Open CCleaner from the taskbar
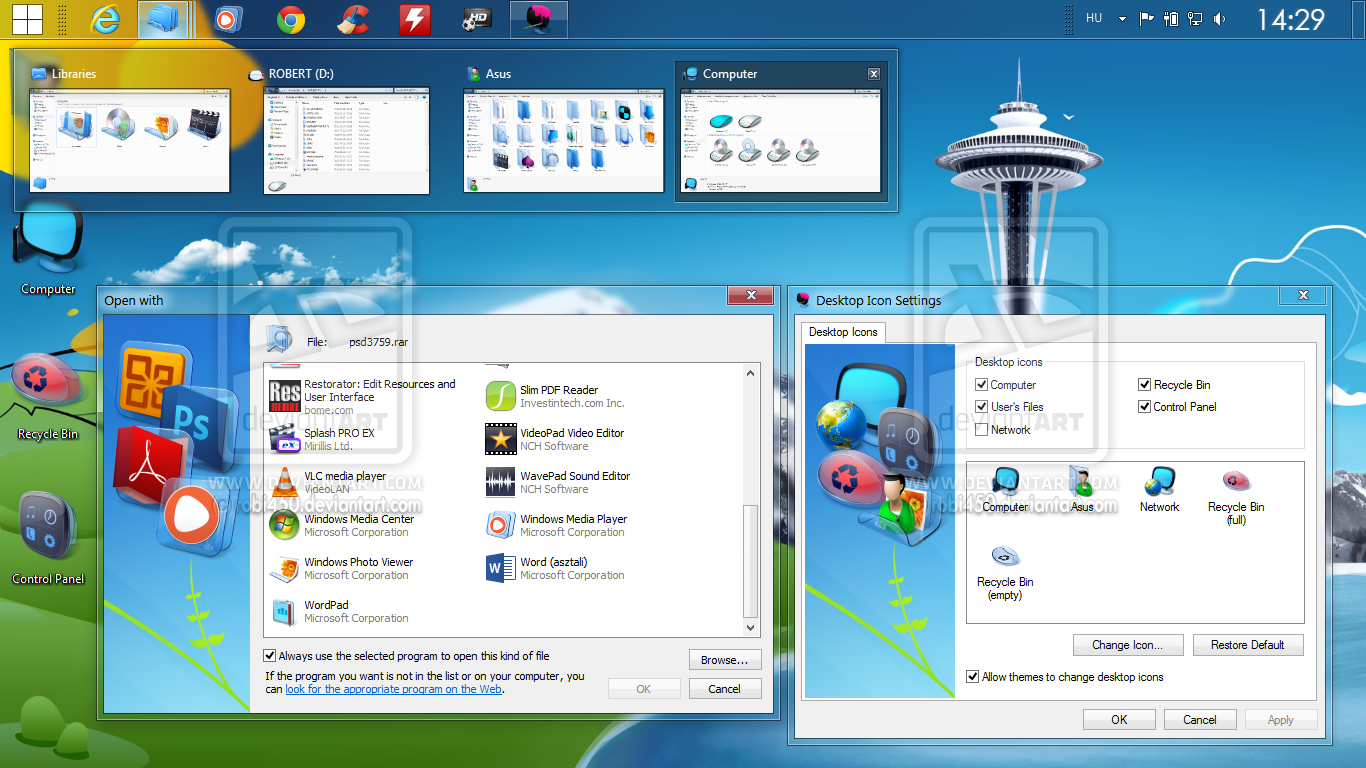This screenshot has width=1366, height=768. point(352,18)
